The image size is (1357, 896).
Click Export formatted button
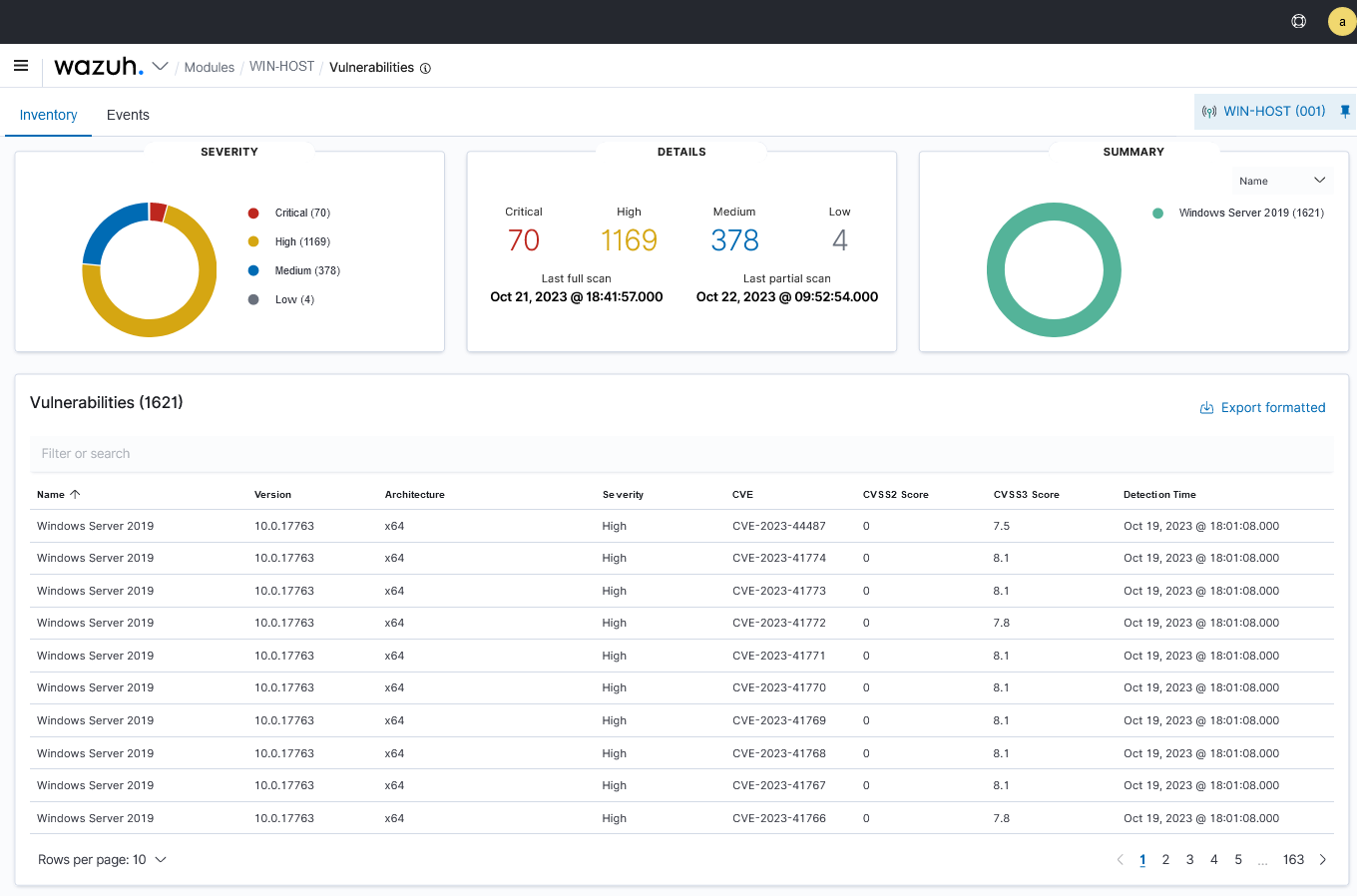[1262, 408]
